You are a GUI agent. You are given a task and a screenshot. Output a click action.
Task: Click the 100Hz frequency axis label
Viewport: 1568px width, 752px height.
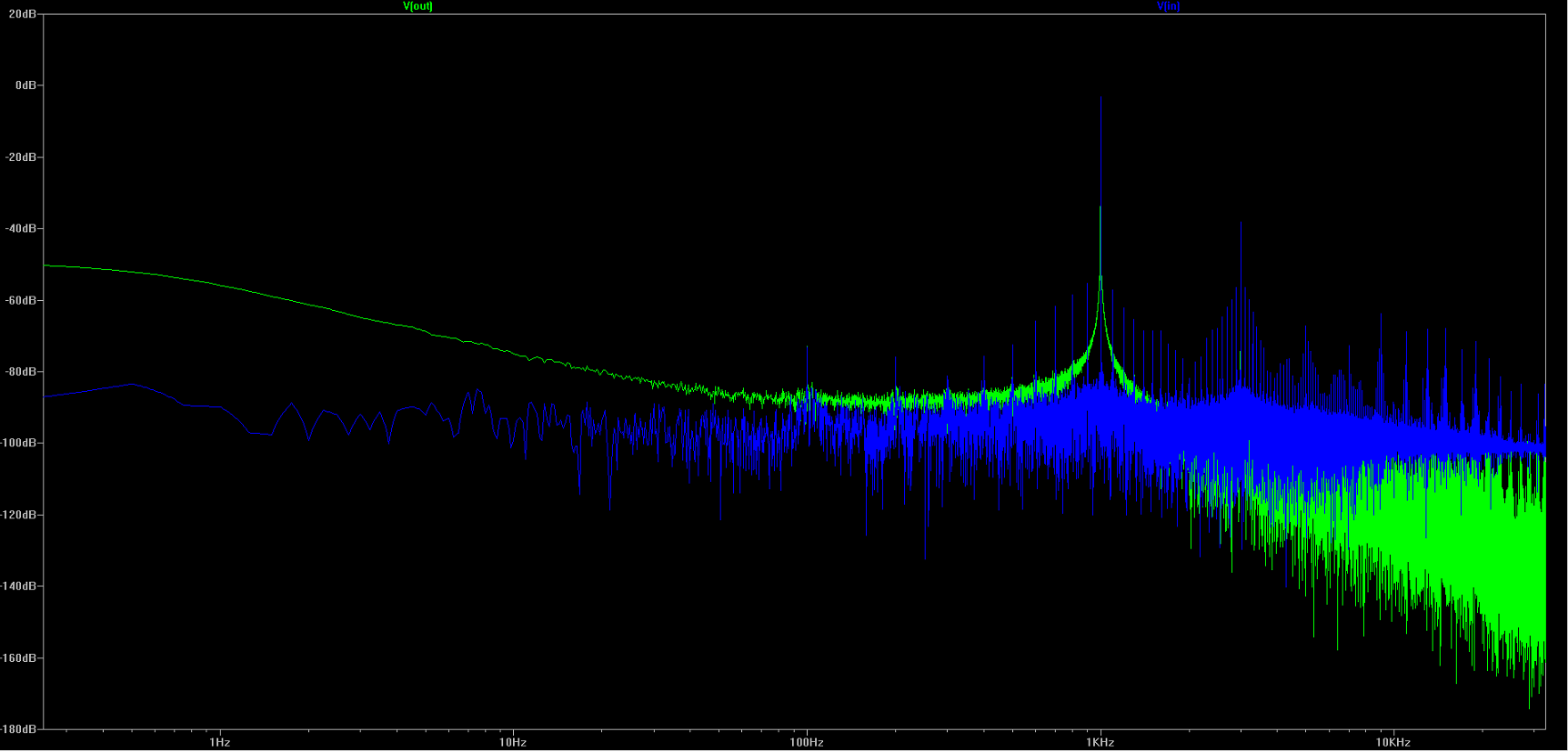click(807, 743)
